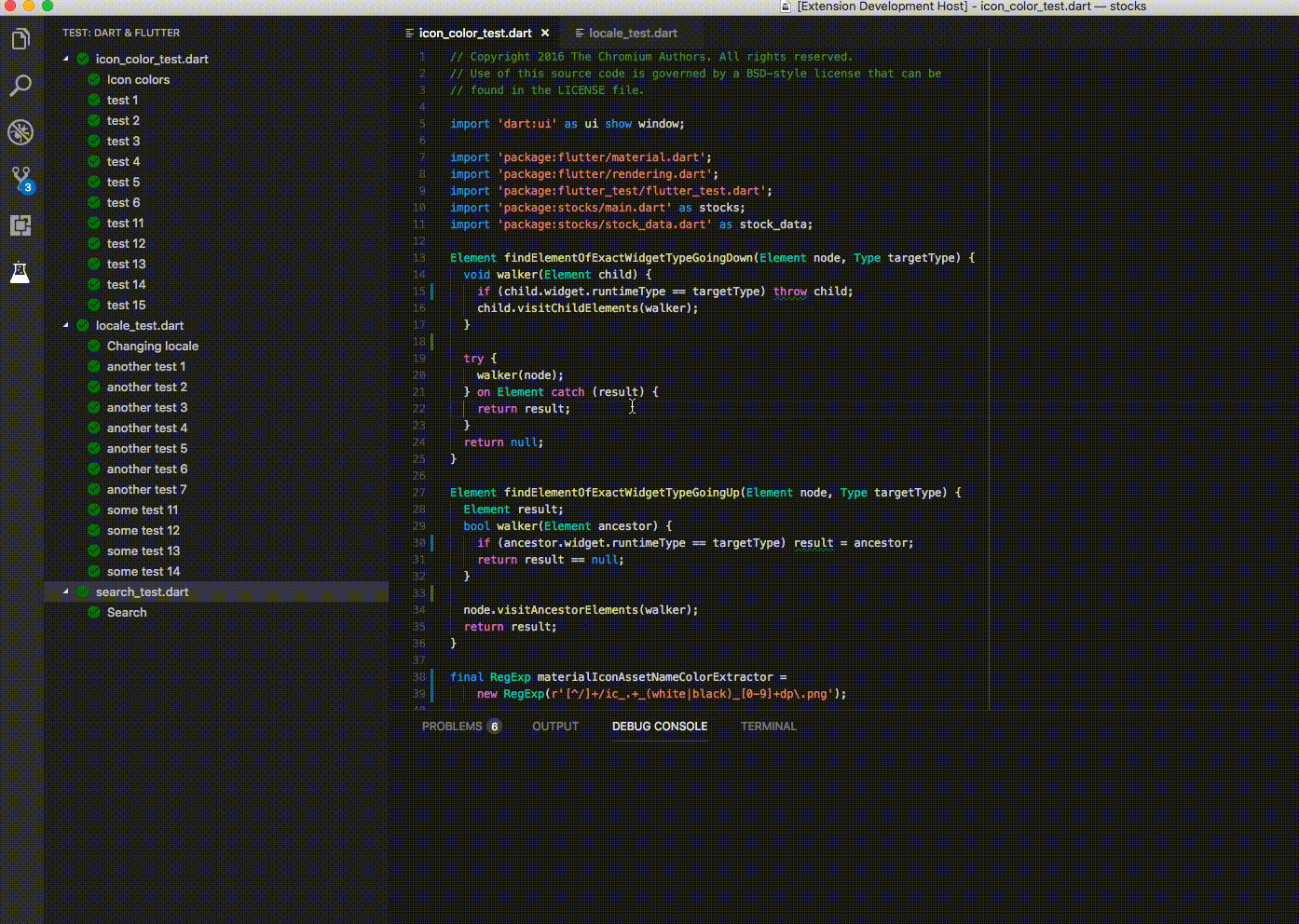Click green pass icon beside test 5
This screenshot has width=1299, height=924.
coord(94,182)
